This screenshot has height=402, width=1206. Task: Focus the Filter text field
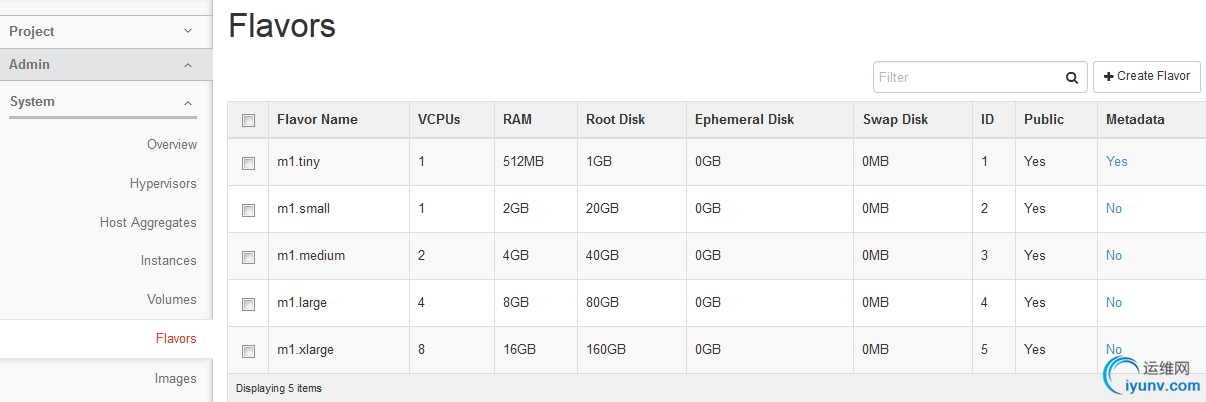pos(965,77)
